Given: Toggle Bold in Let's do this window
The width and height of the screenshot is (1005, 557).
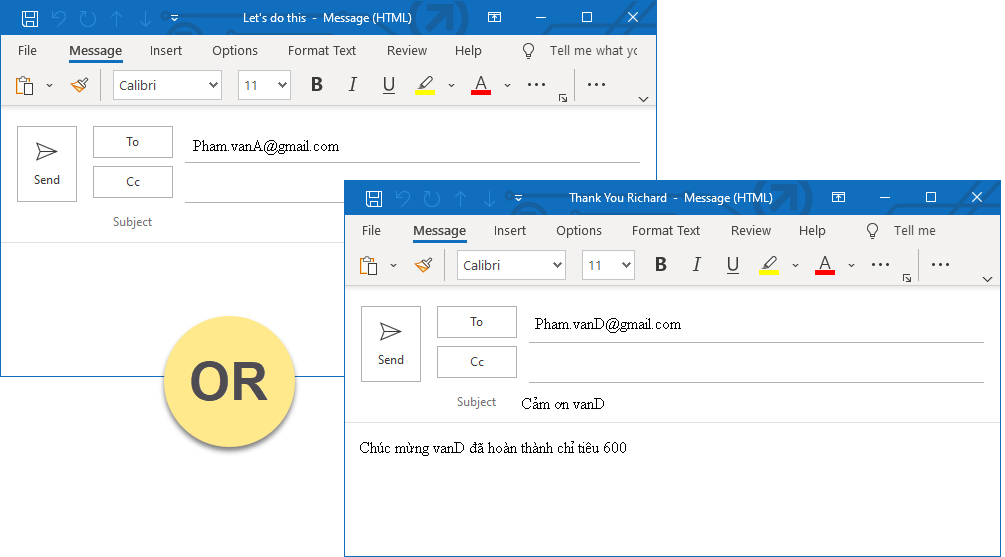Looking at the screenshot, I should tap(317, 85).
